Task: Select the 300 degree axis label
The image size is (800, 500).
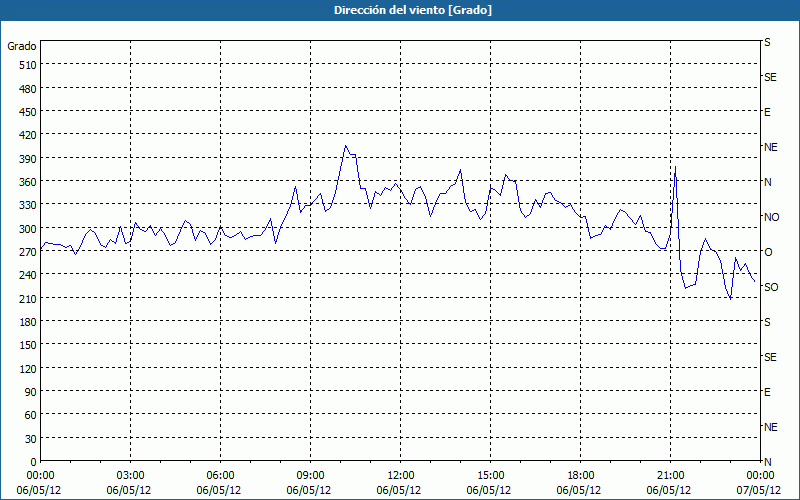Action: [28, 229]
